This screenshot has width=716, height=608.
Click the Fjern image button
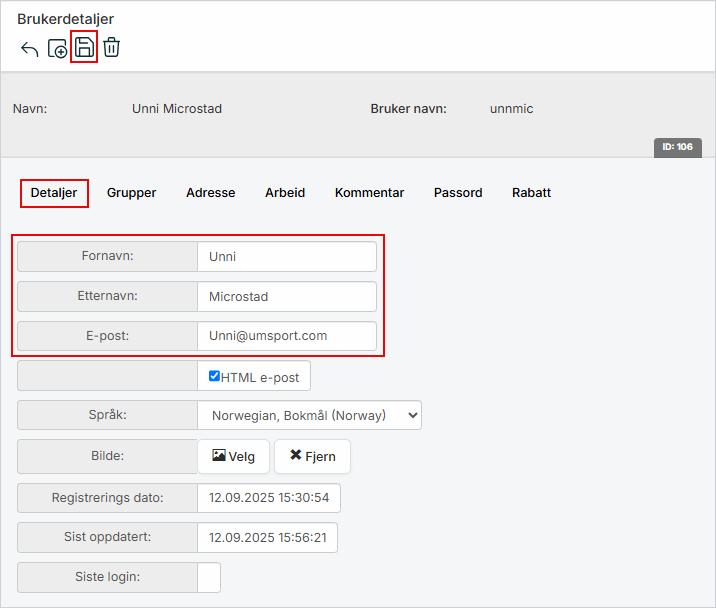coord(312,456)
